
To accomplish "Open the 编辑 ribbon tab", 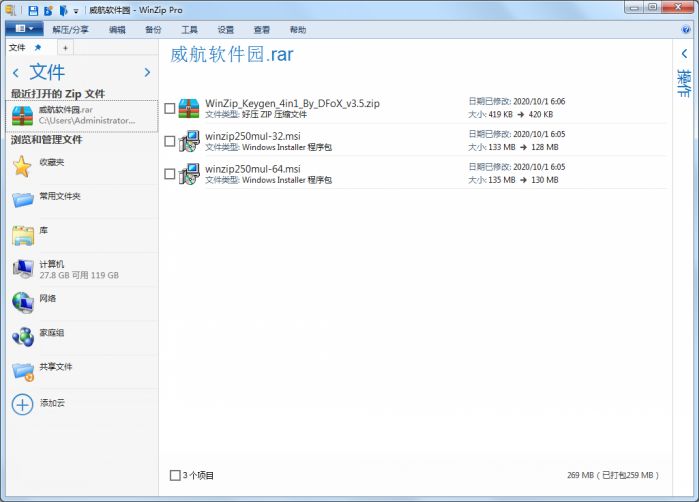I will pyautogui.click(x=117, y=29).
